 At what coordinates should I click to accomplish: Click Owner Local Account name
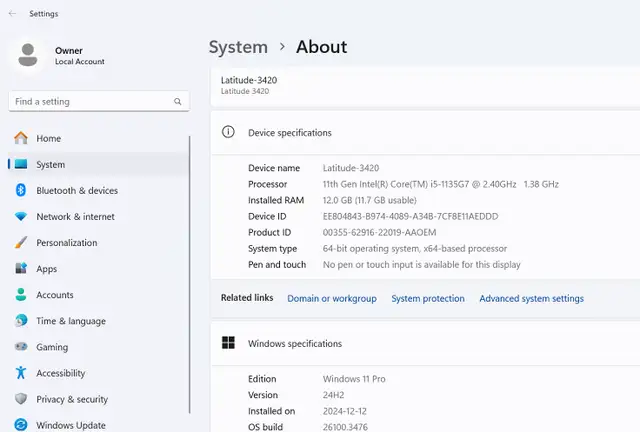coord(80,56)
